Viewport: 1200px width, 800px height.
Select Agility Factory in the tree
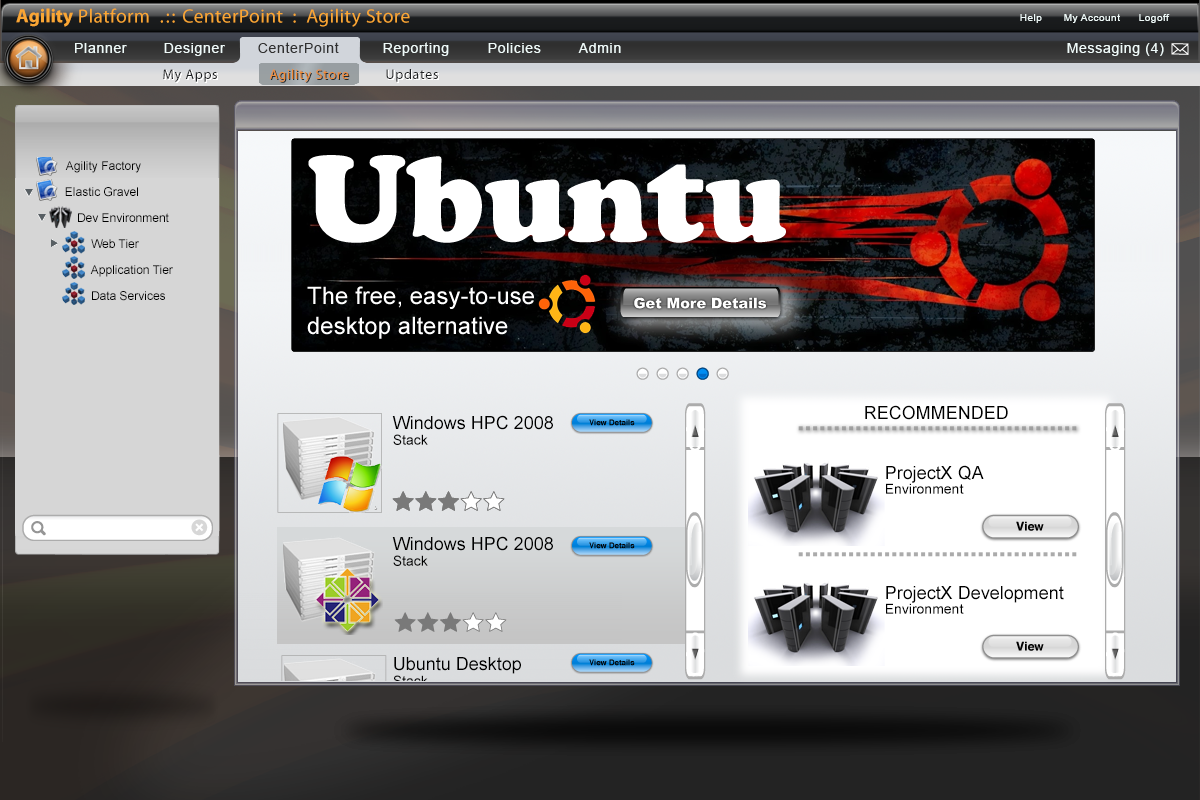coord(103,166)
